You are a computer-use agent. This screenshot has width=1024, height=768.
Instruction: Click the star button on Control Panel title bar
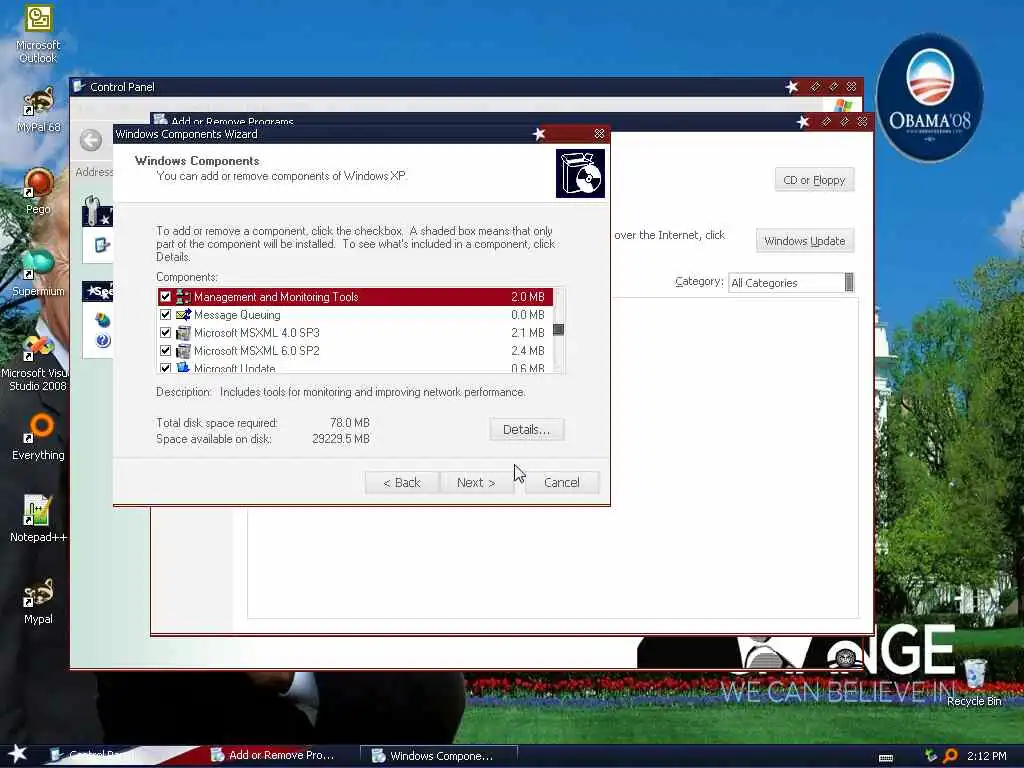tap(792, 87)
